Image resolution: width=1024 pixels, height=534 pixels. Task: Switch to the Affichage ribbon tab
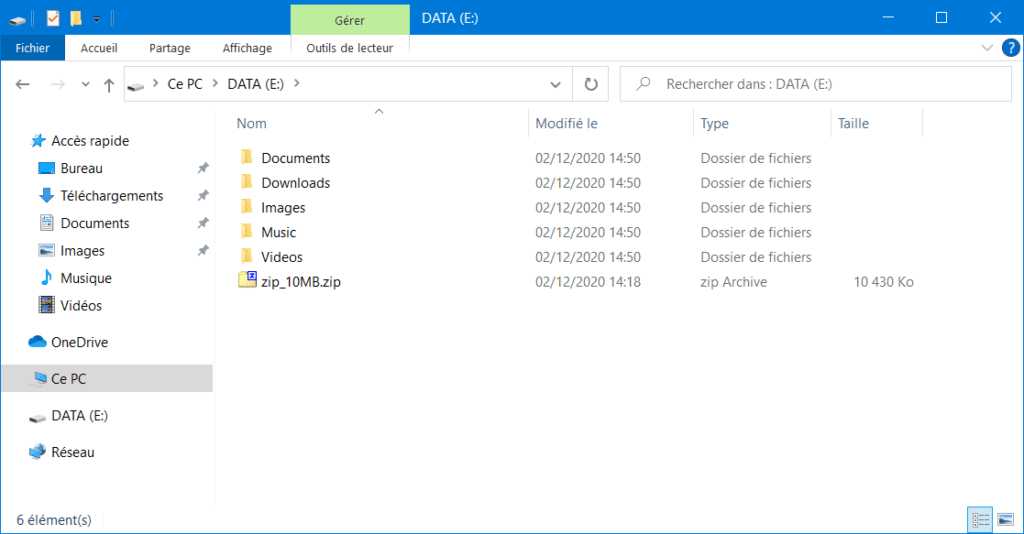click(x=247, y=48)
